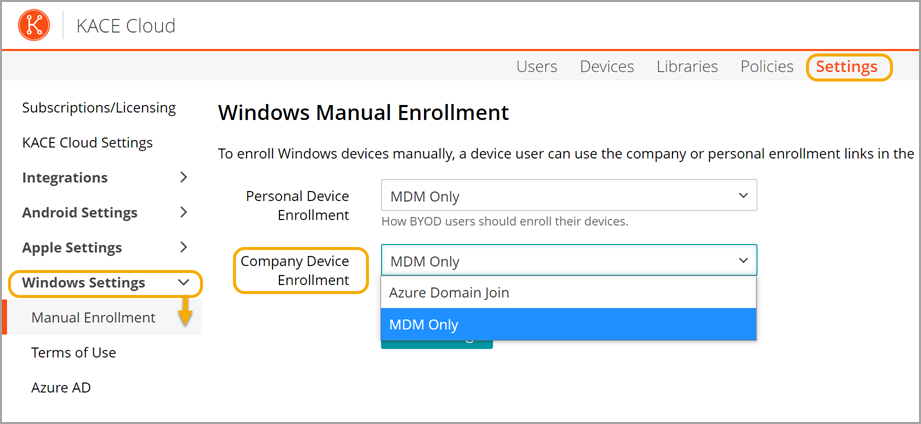Switch to the Devices tab
921x424 pixels.
pyautogui.click(x=606, y=66)
